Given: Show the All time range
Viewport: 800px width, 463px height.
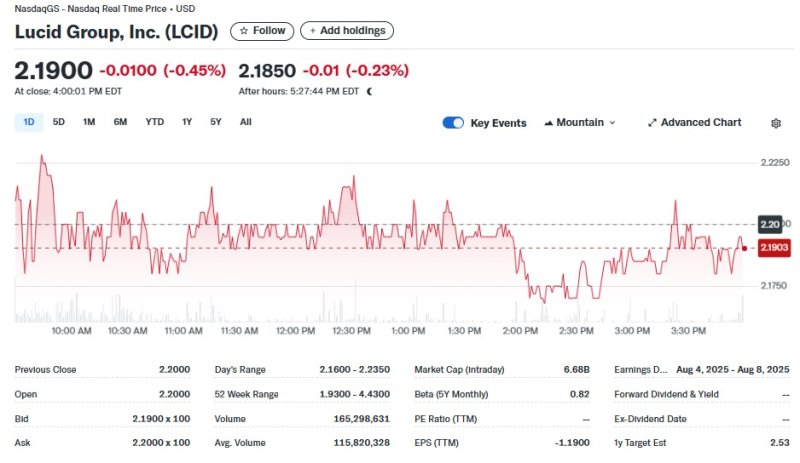Looking at the screenshot, I should click(246, 122).
